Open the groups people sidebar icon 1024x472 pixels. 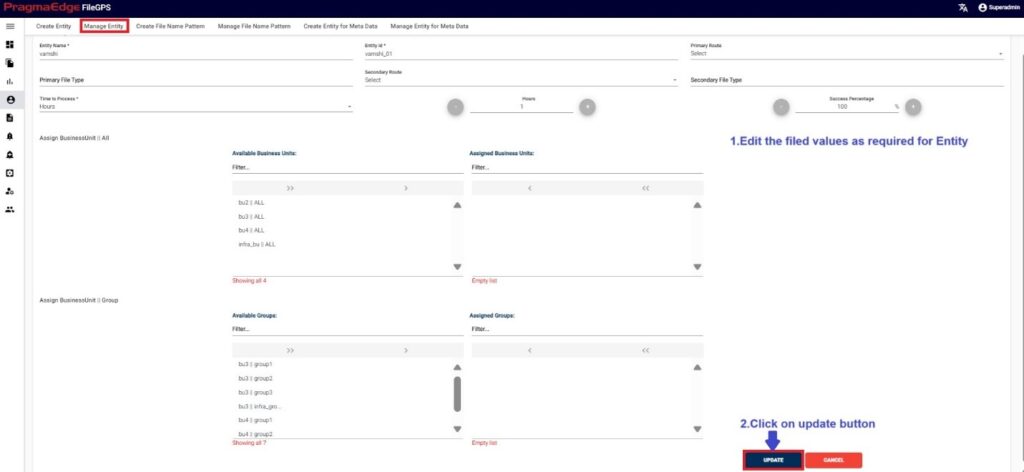click(x=10, y=210)
